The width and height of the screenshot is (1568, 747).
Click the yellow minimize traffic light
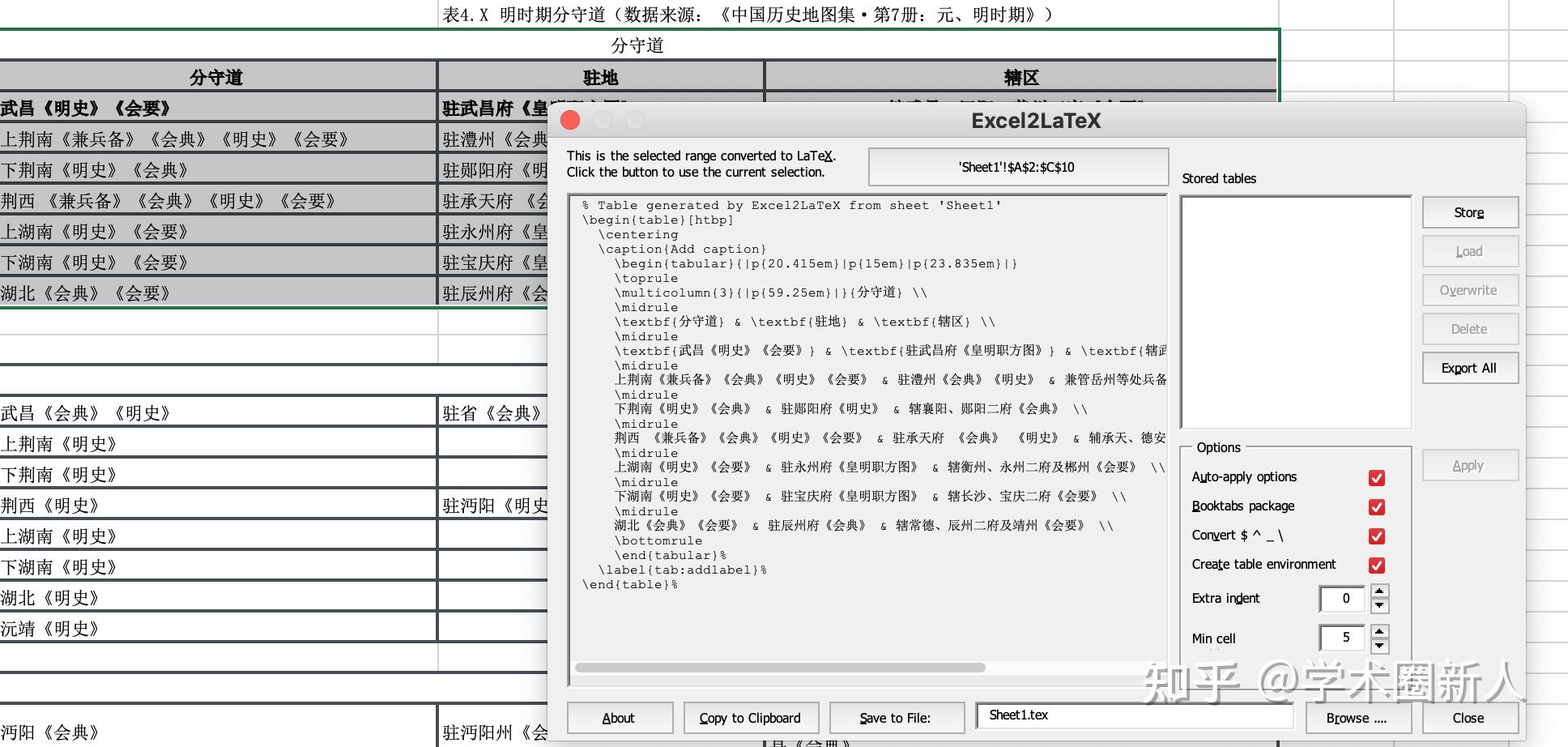click(x=602, y=120)
